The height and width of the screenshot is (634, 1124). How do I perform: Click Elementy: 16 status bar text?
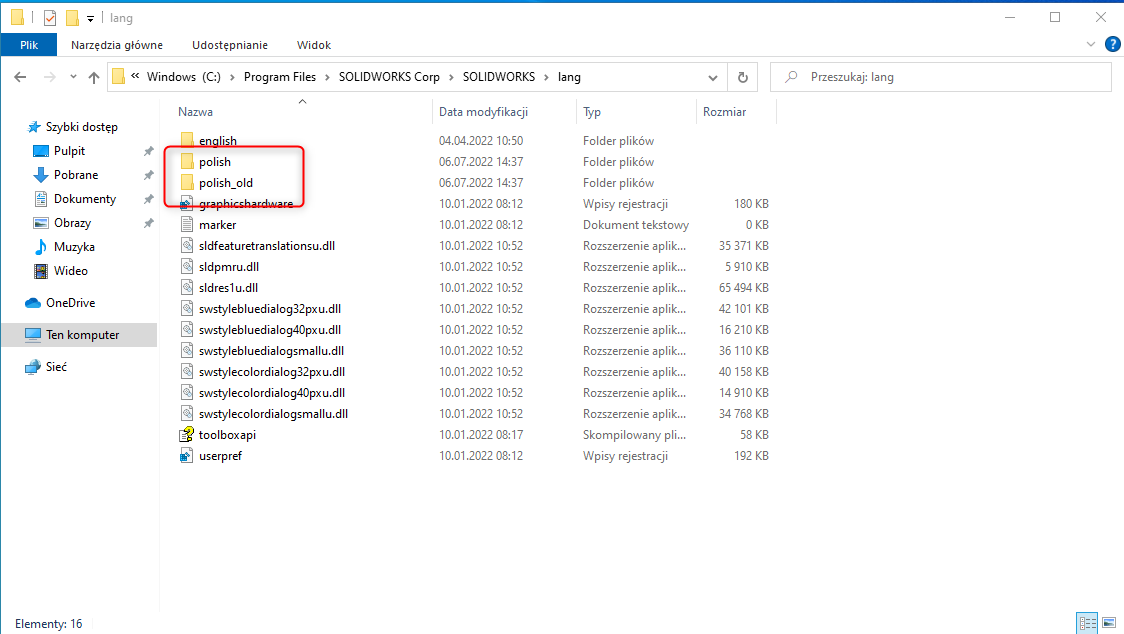49,623
